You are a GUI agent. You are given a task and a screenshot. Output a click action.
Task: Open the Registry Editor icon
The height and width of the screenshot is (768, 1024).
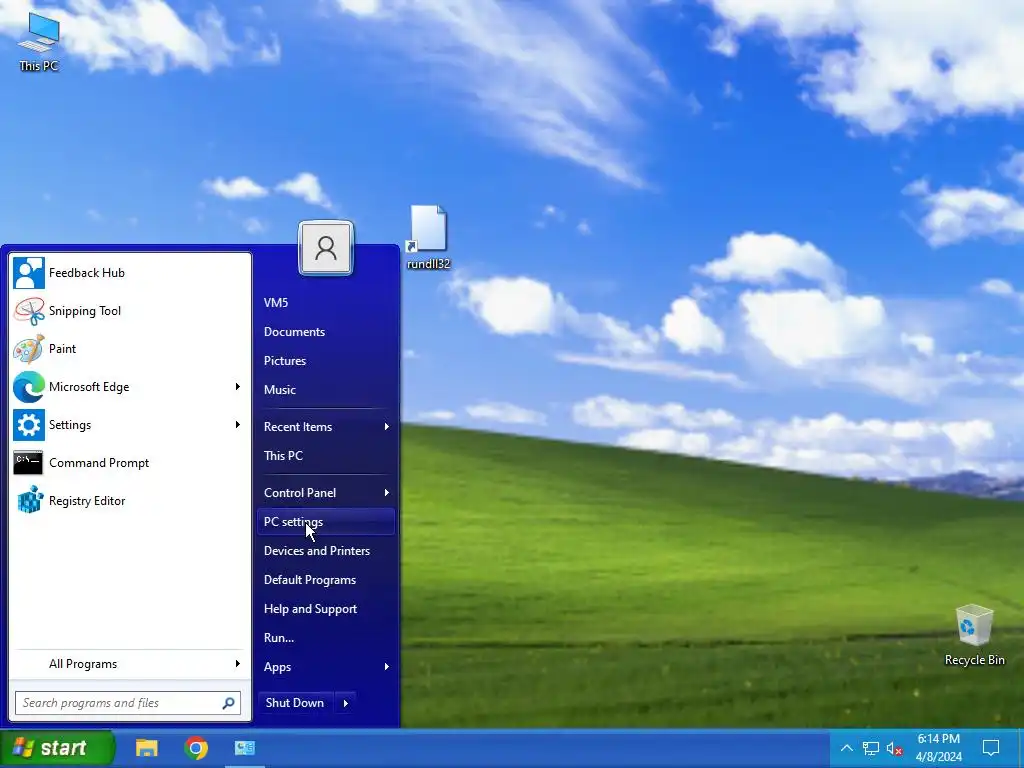coord(29,500)
